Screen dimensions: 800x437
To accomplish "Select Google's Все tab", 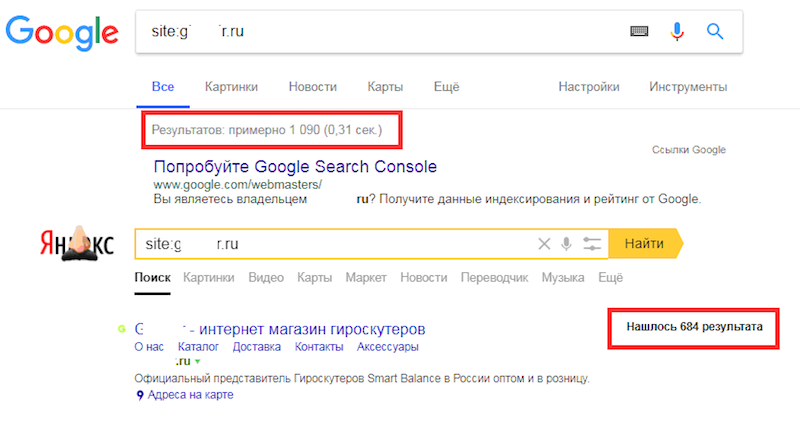I will tap(163, 87).
